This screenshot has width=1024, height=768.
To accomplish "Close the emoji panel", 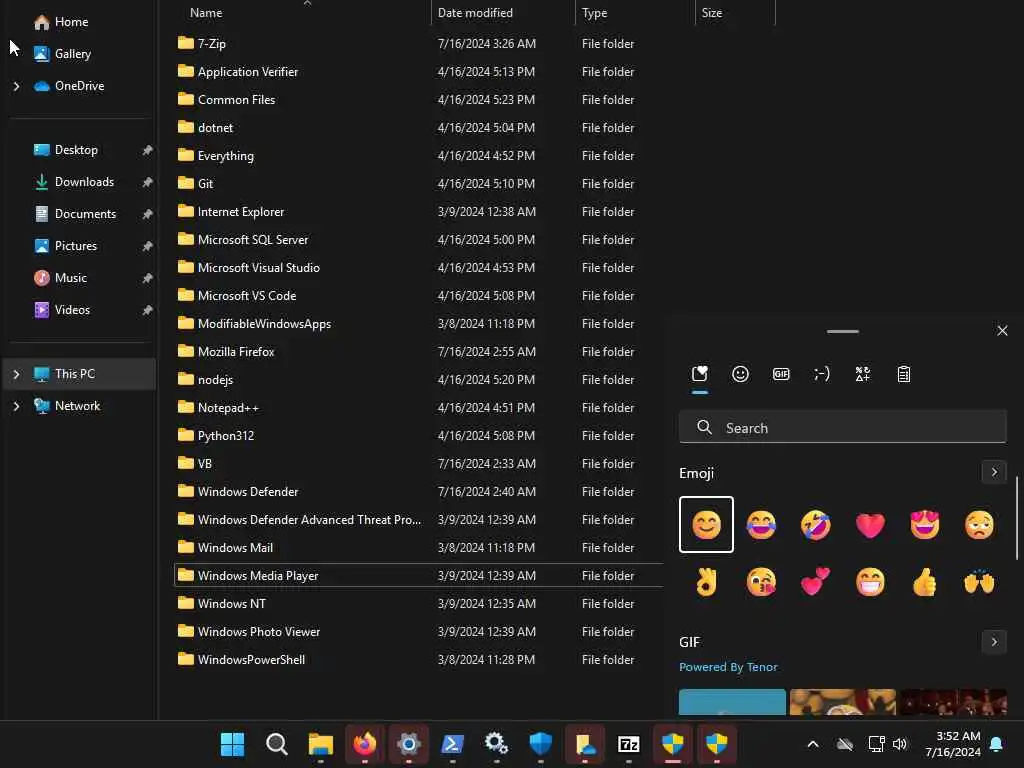I will (x=1002, y=330).
